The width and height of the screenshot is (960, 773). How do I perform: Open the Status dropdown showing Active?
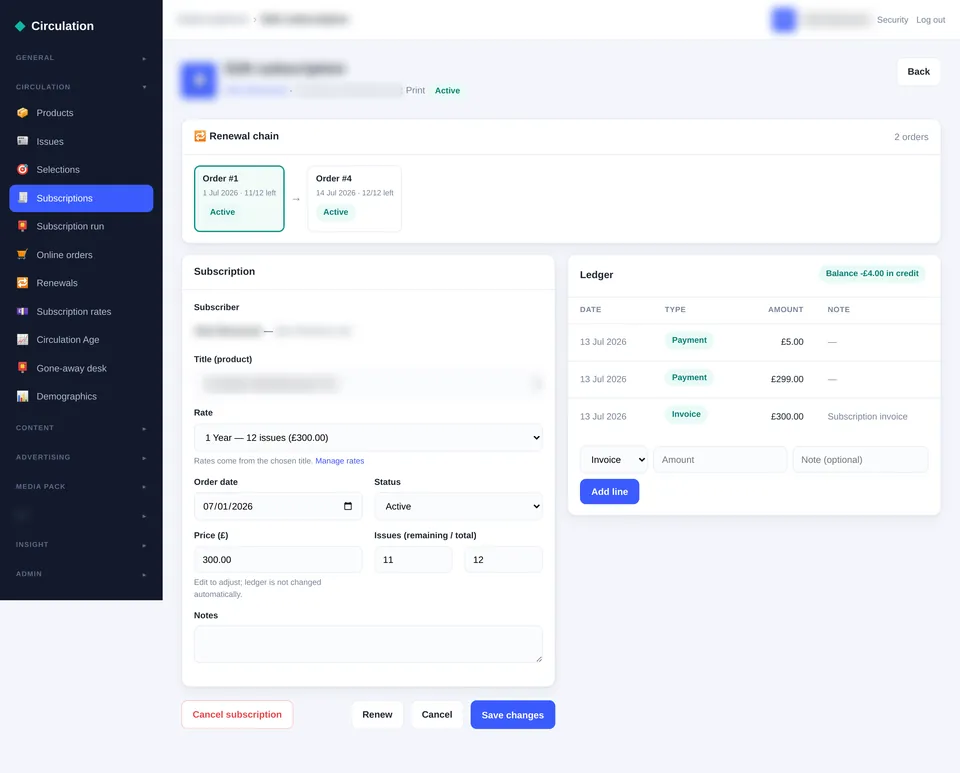point(459,506)
